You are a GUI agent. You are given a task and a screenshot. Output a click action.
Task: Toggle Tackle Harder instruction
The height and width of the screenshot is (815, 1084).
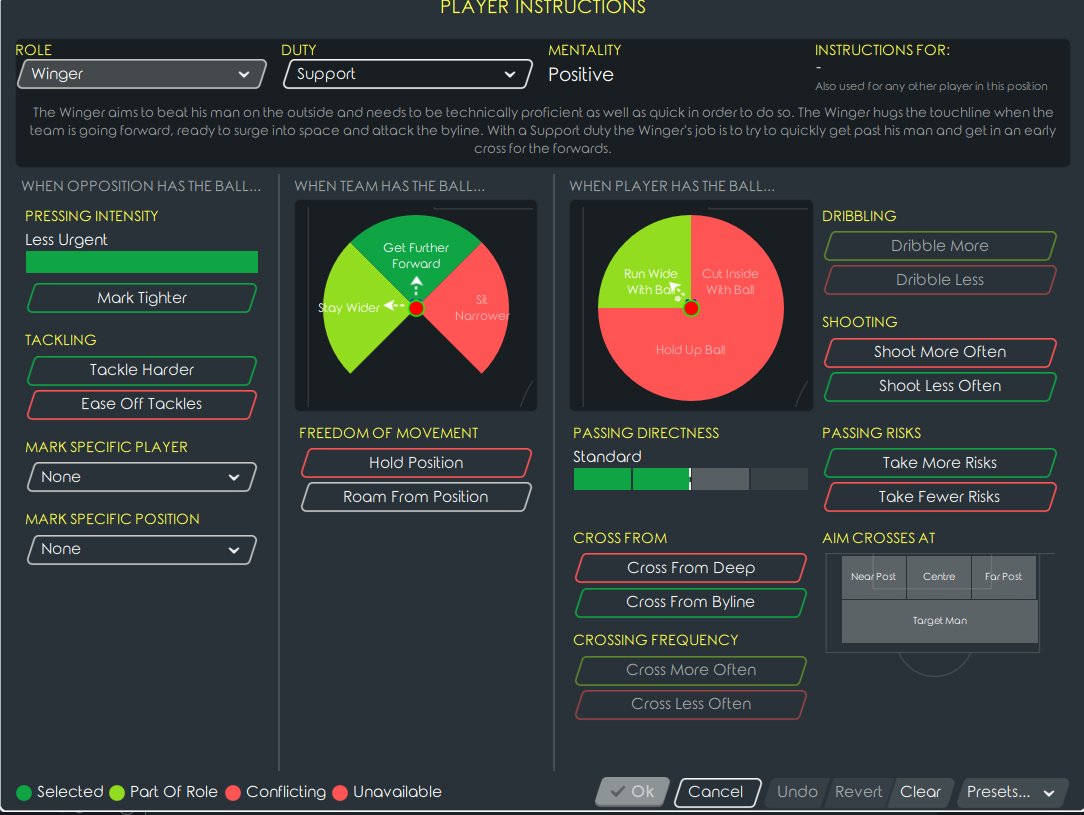click(142, 370)
